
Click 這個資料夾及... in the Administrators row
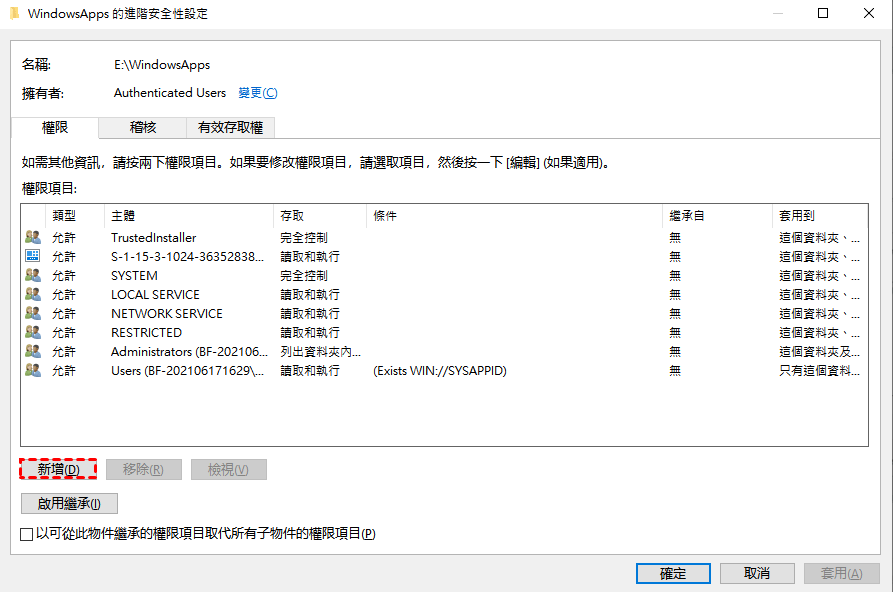pos(819,352)
